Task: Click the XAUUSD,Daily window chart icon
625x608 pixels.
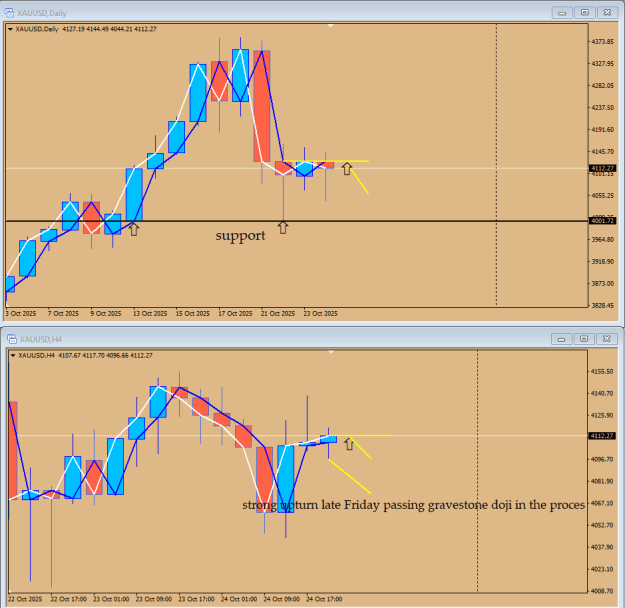Action: [x=9, y=13]
